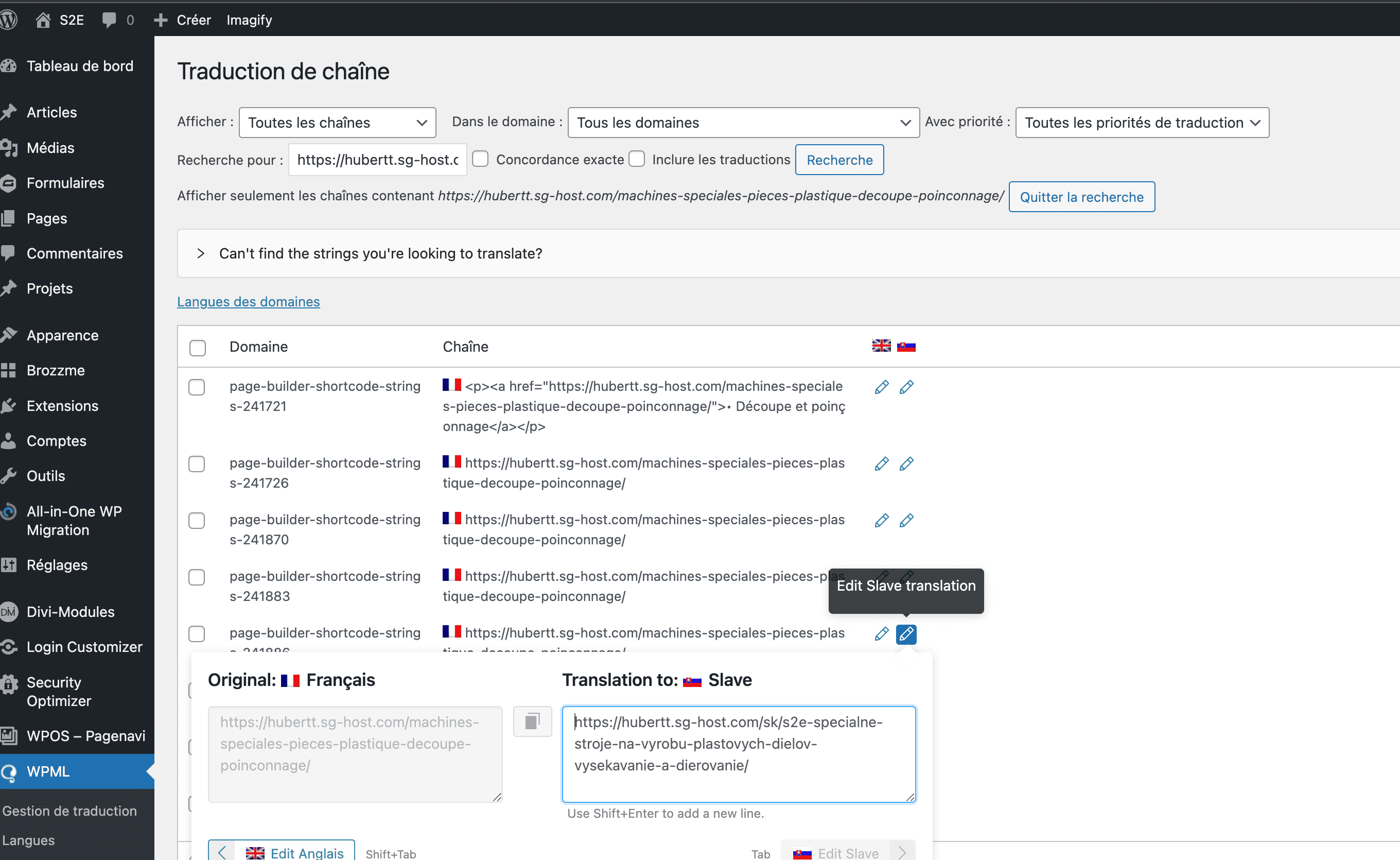This screenshot has width=1400, height=860.
Task: Check the row for strings-241883
Action: 197,577
